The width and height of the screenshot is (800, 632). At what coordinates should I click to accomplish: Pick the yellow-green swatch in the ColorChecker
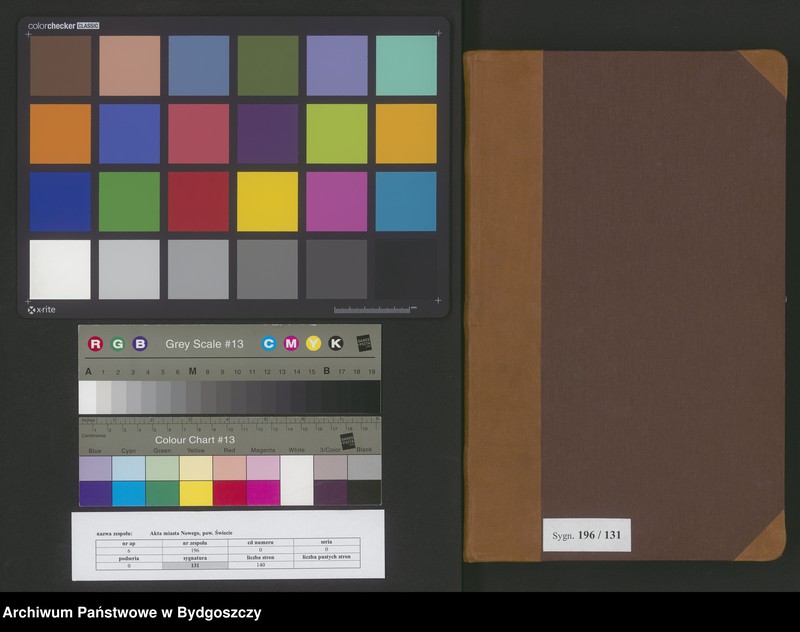pos(337,134)
